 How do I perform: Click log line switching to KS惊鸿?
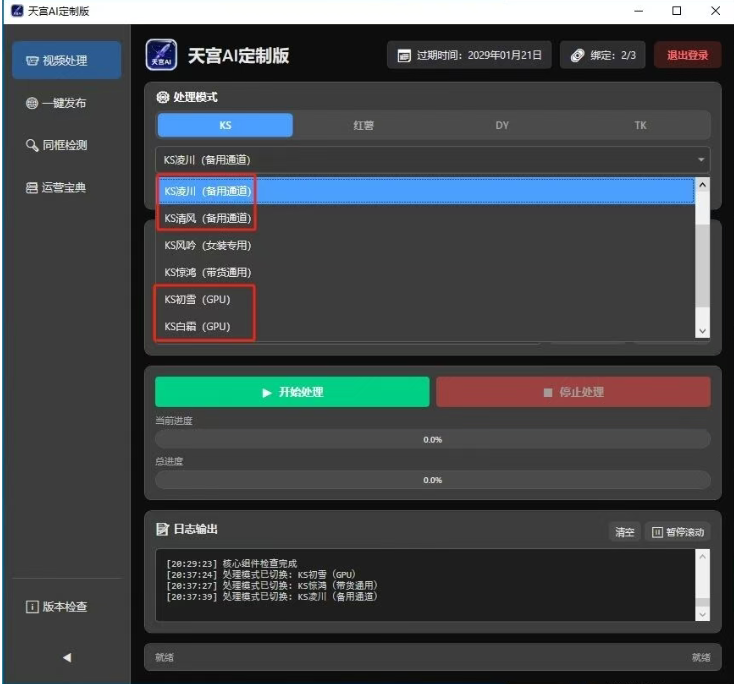pyautogui.click(x=272, y=586)
